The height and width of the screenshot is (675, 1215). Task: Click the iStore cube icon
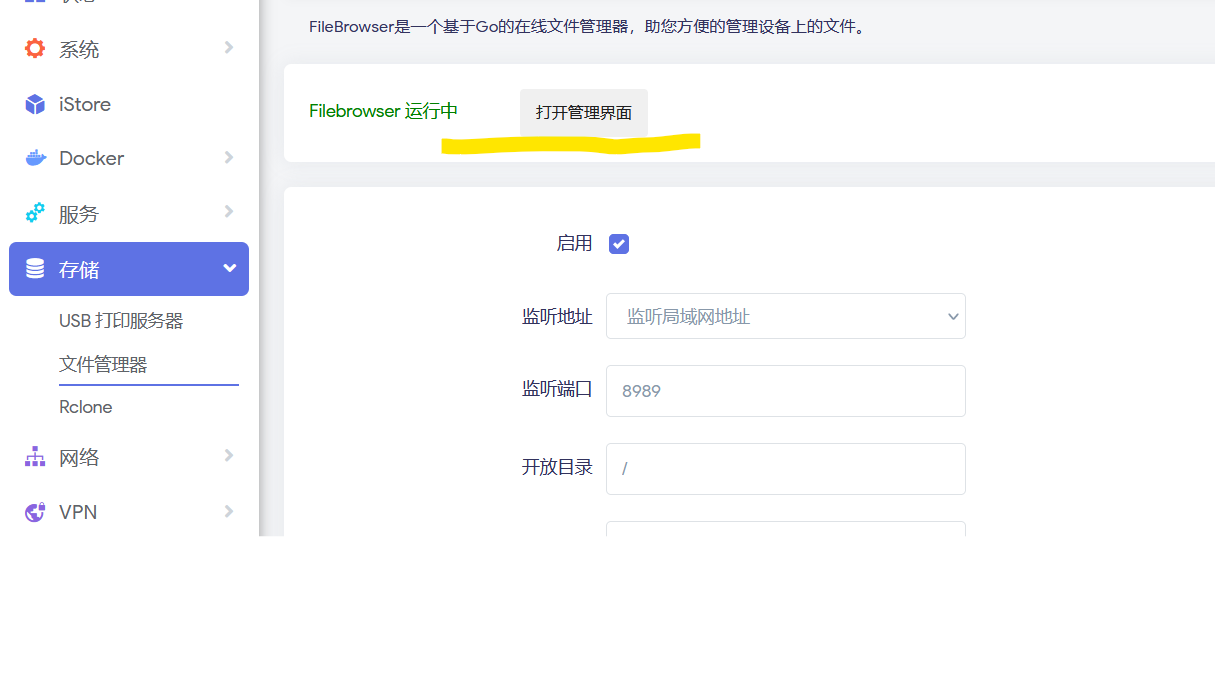tap(35, 104)
